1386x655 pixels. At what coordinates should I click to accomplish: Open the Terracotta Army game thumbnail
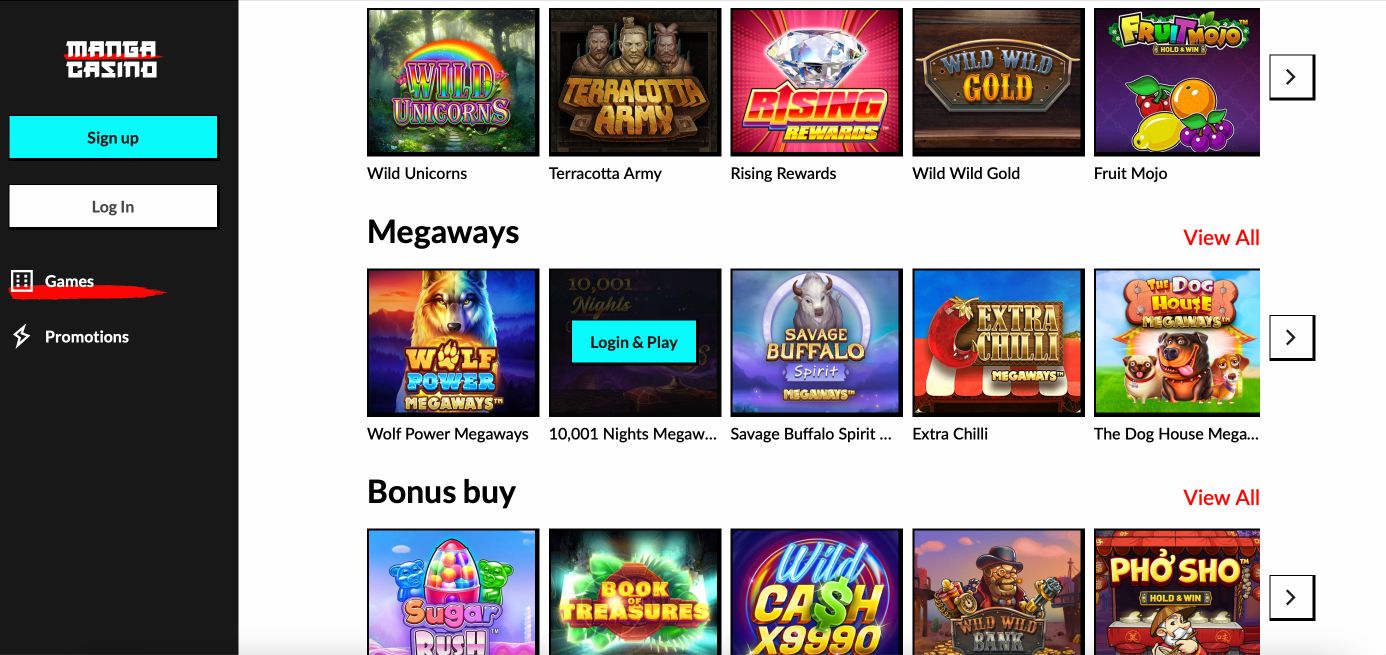635,82
